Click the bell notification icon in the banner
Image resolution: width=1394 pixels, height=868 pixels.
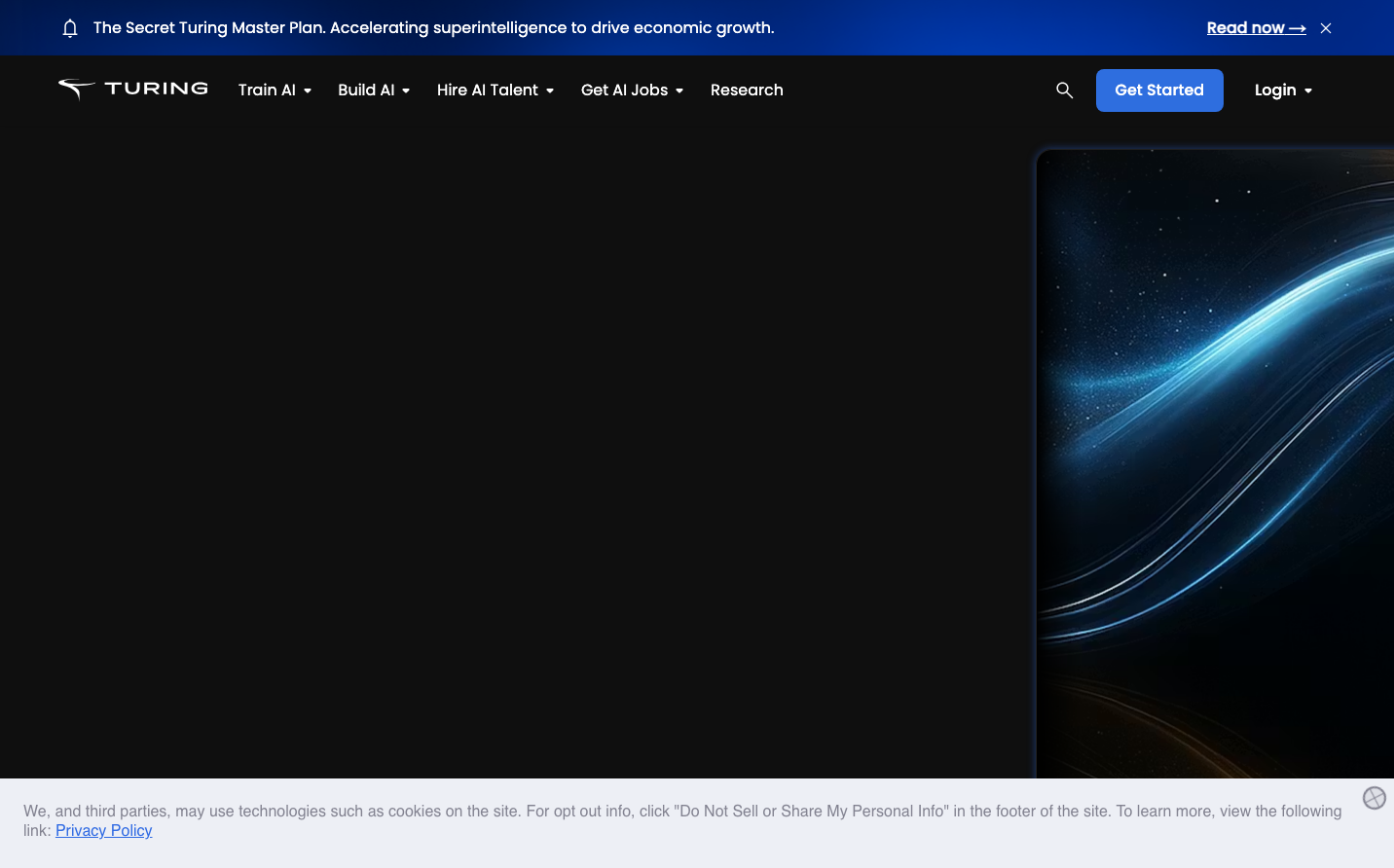point(70,28)
